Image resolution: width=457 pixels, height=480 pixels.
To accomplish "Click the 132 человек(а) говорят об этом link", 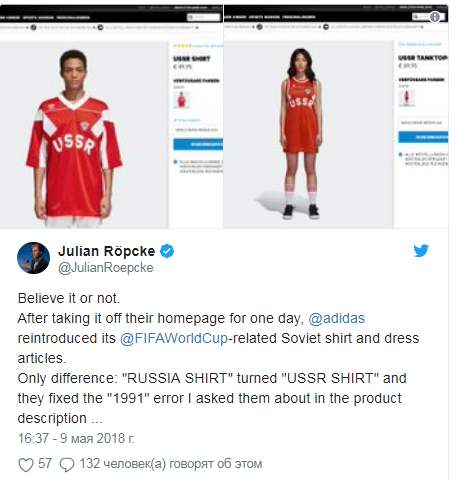I will pyautogui.click(x=171, y=464).
